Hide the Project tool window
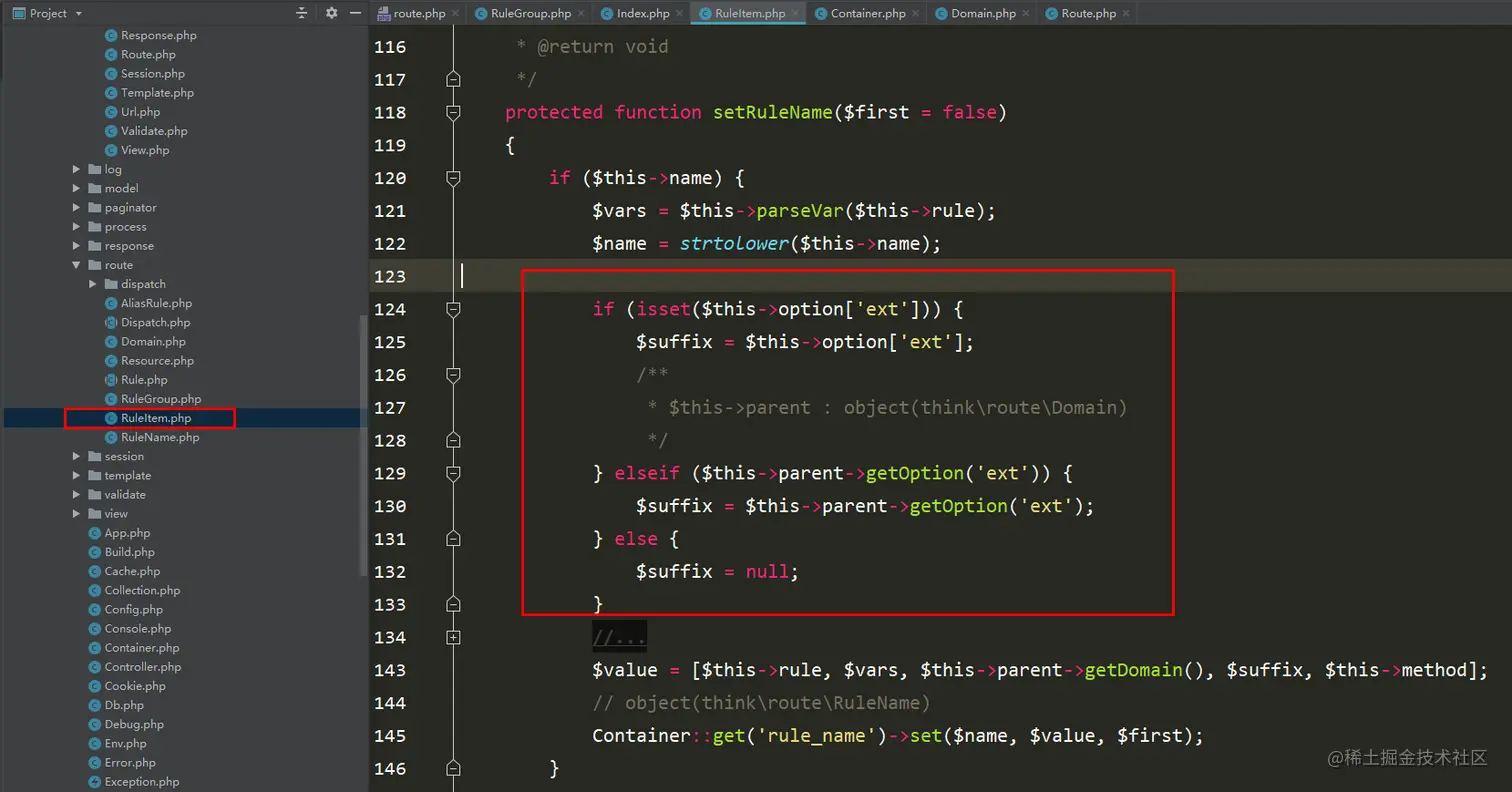Viewport: 1512px width, 792px height. coord(355,13)
